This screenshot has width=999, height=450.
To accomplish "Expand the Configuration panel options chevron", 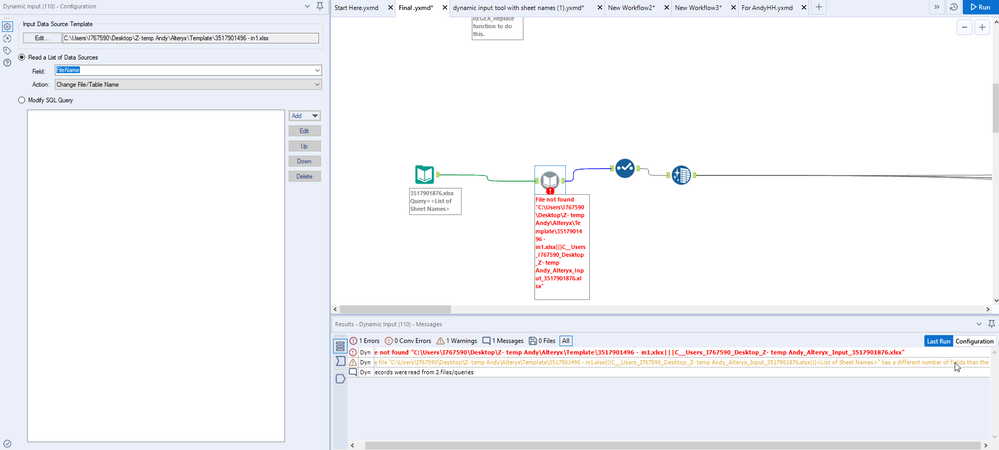I will point(307,6).
